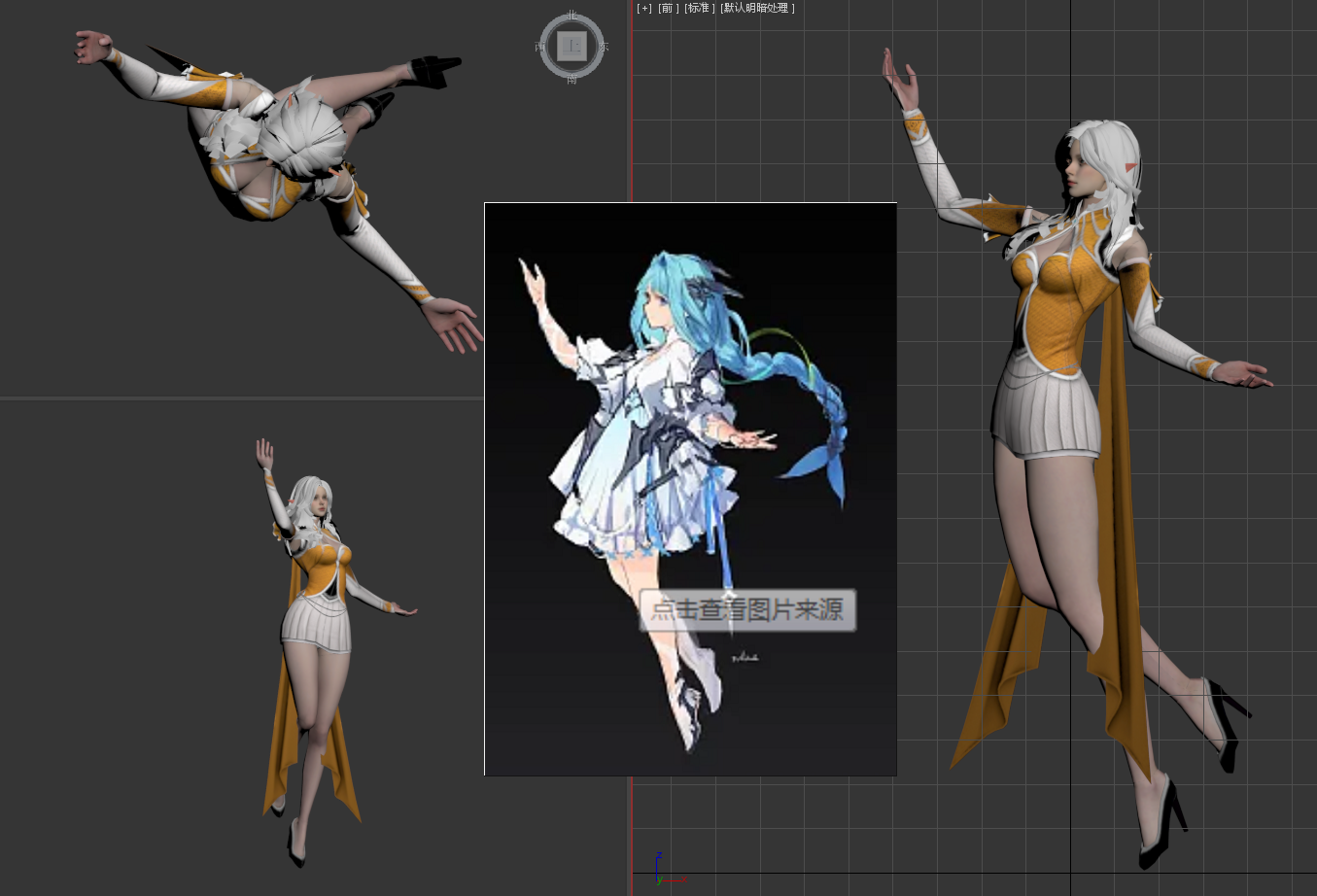This screenshot has width=1317, height=896.
Task: Click the 点击查看图片来源 button
Action: click(x=747, y=610)
